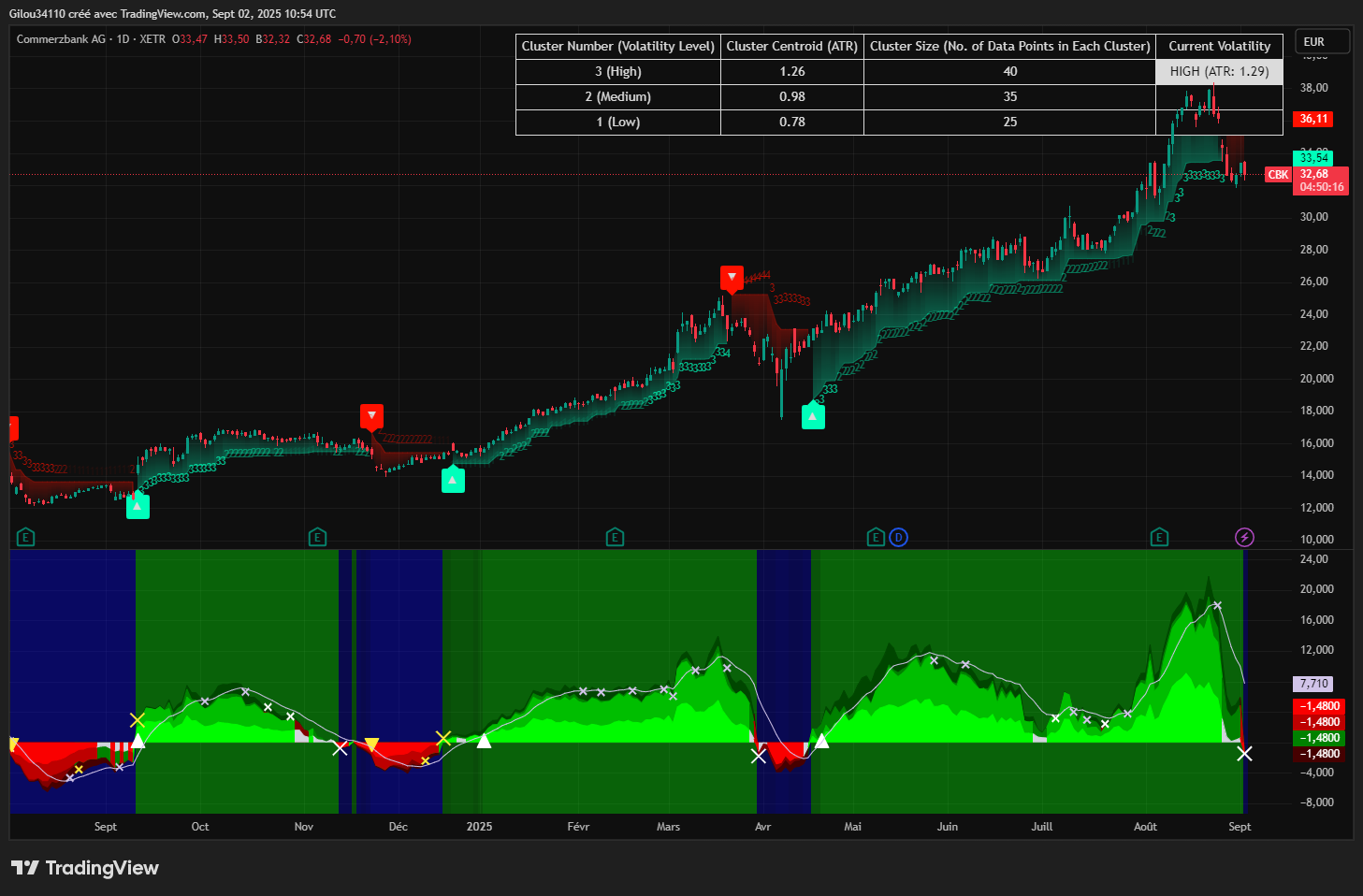Image resolution: width=1363 pixels, height=896 pixels.
Task: Click the 7,710 oscillator value label
Action: (x=1313, y=684)
